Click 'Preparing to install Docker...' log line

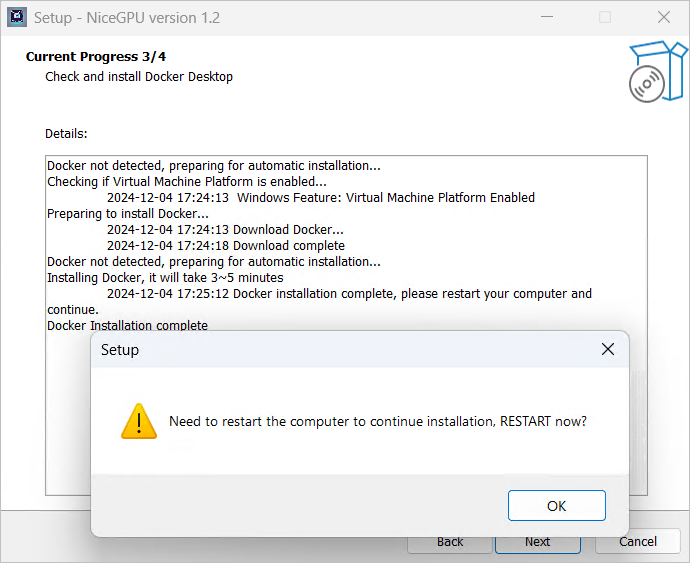128,213
